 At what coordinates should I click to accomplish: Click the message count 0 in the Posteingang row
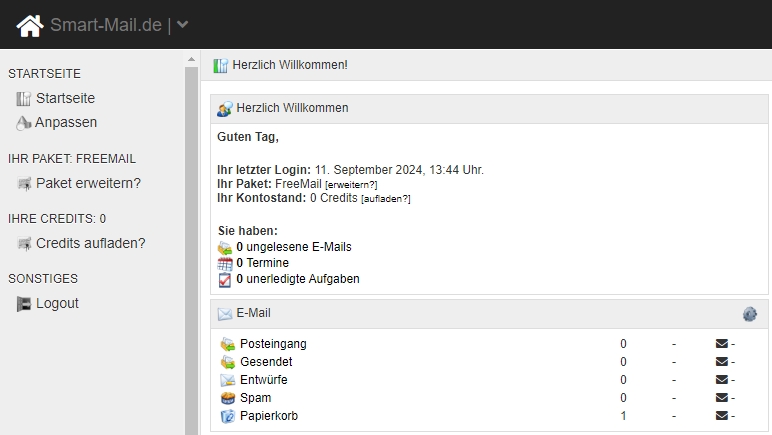tap(623, 343)
